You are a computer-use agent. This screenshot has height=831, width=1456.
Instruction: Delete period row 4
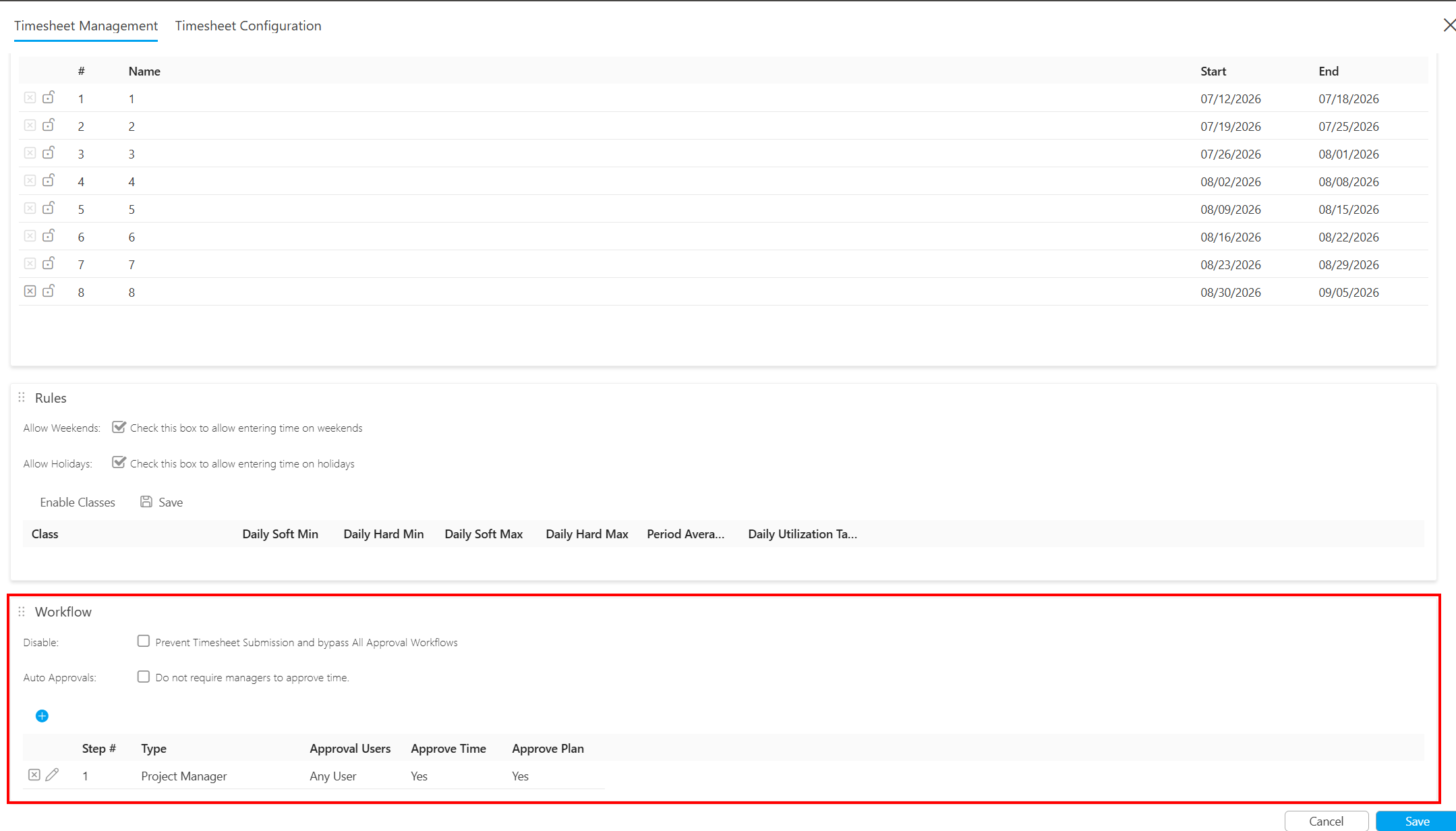point(30,181)
